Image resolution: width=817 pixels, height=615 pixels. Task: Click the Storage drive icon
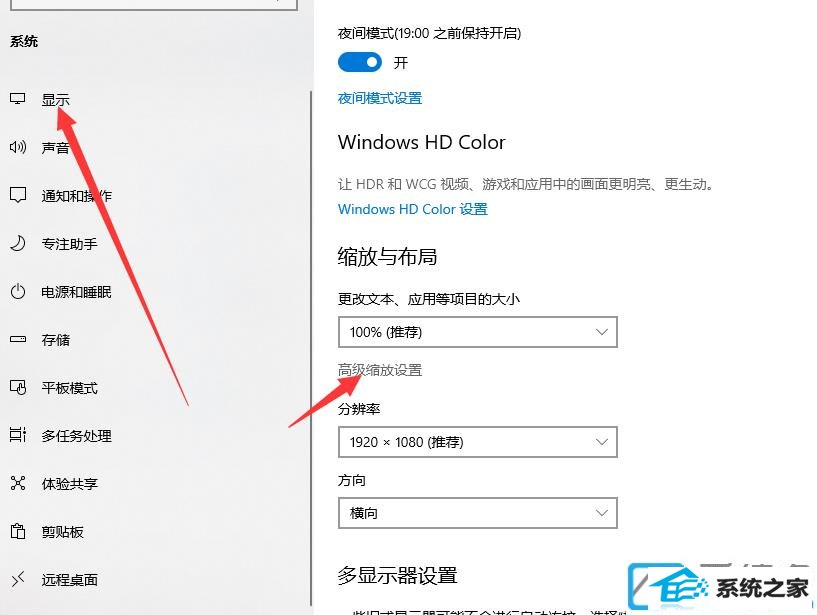18,339
